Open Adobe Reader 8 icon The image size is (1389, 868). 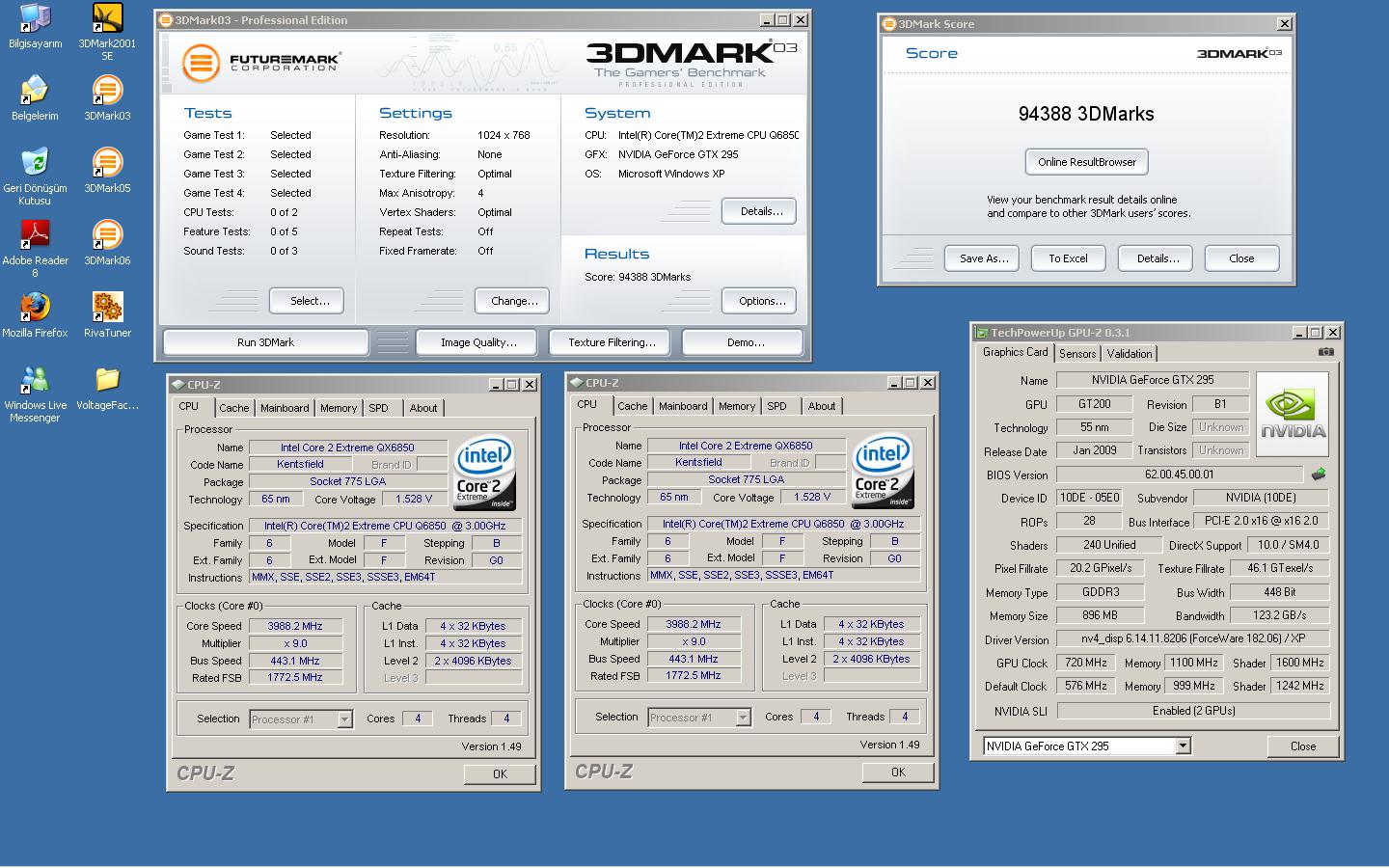click(x=35, y=249)
